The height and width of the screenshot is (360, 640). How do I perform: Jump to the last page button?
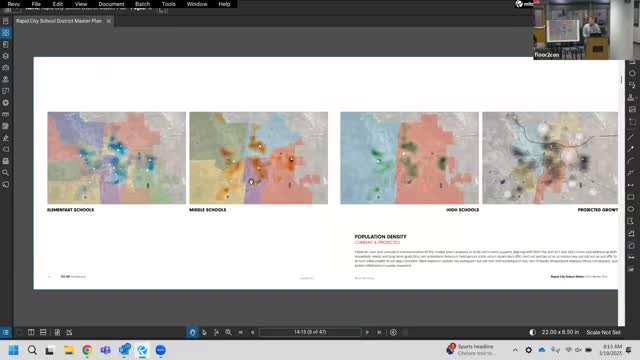(x=380, y=332)
